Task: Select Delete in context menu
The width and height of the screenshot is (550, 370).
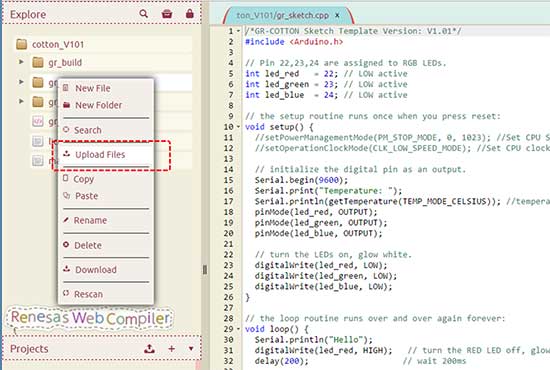Action: [106, 245]
